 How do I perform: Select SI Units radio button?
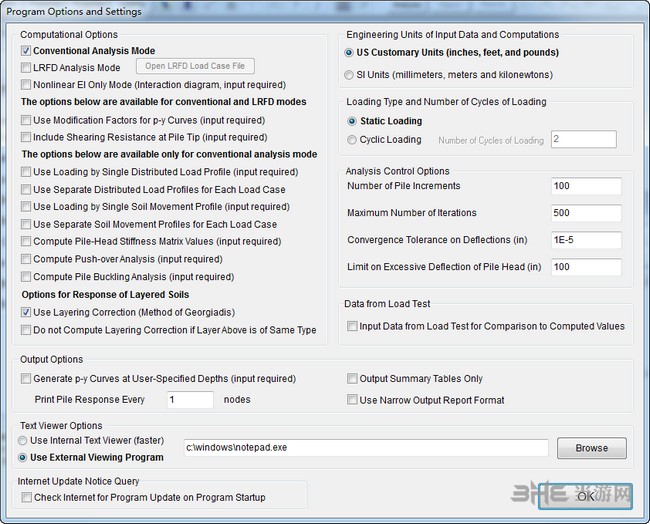coord(349,75)
